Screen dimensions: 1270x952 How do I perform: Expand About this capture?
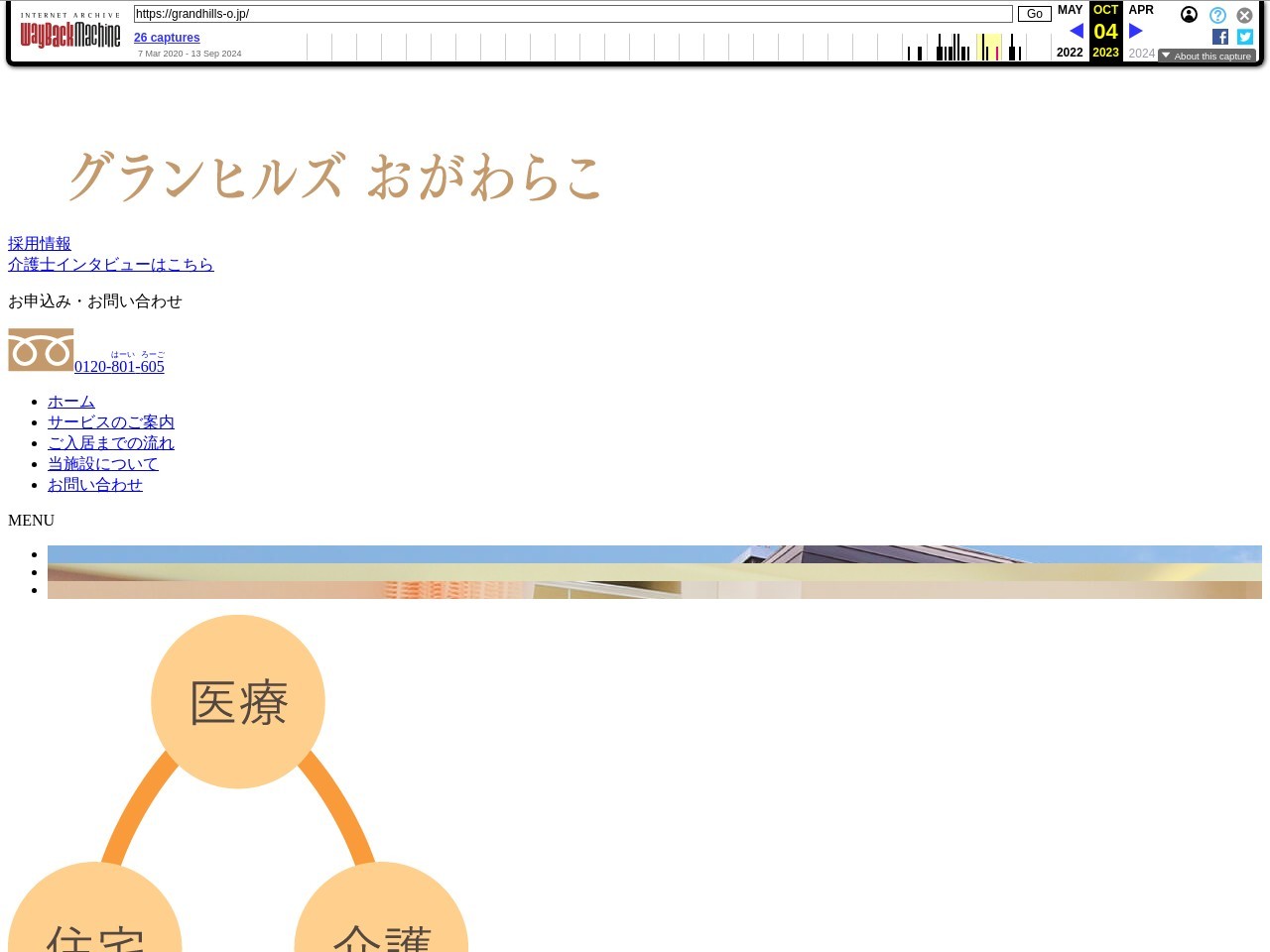click(1206, 56)
